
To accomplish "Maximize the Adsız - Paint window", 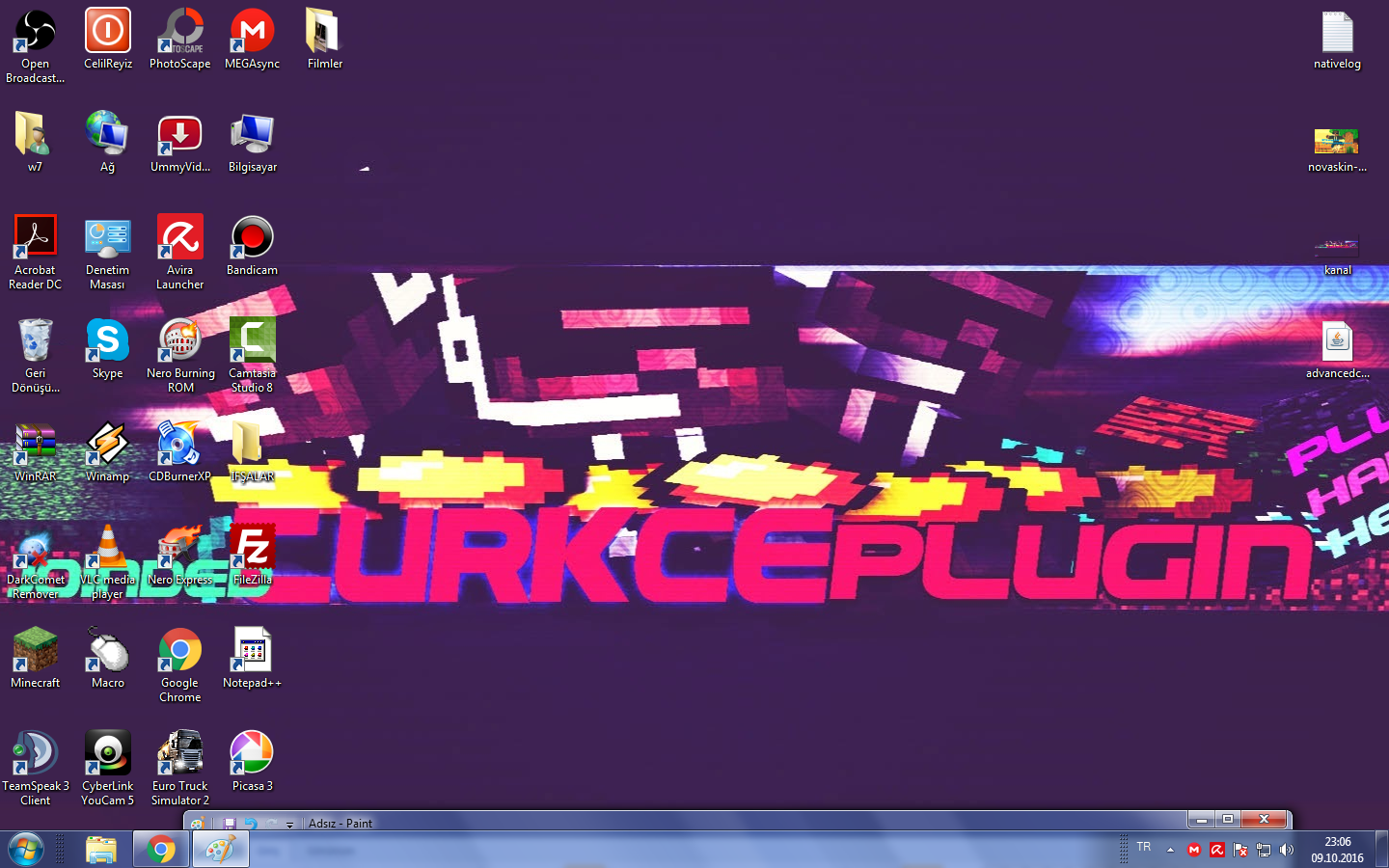I will 1228,820.
